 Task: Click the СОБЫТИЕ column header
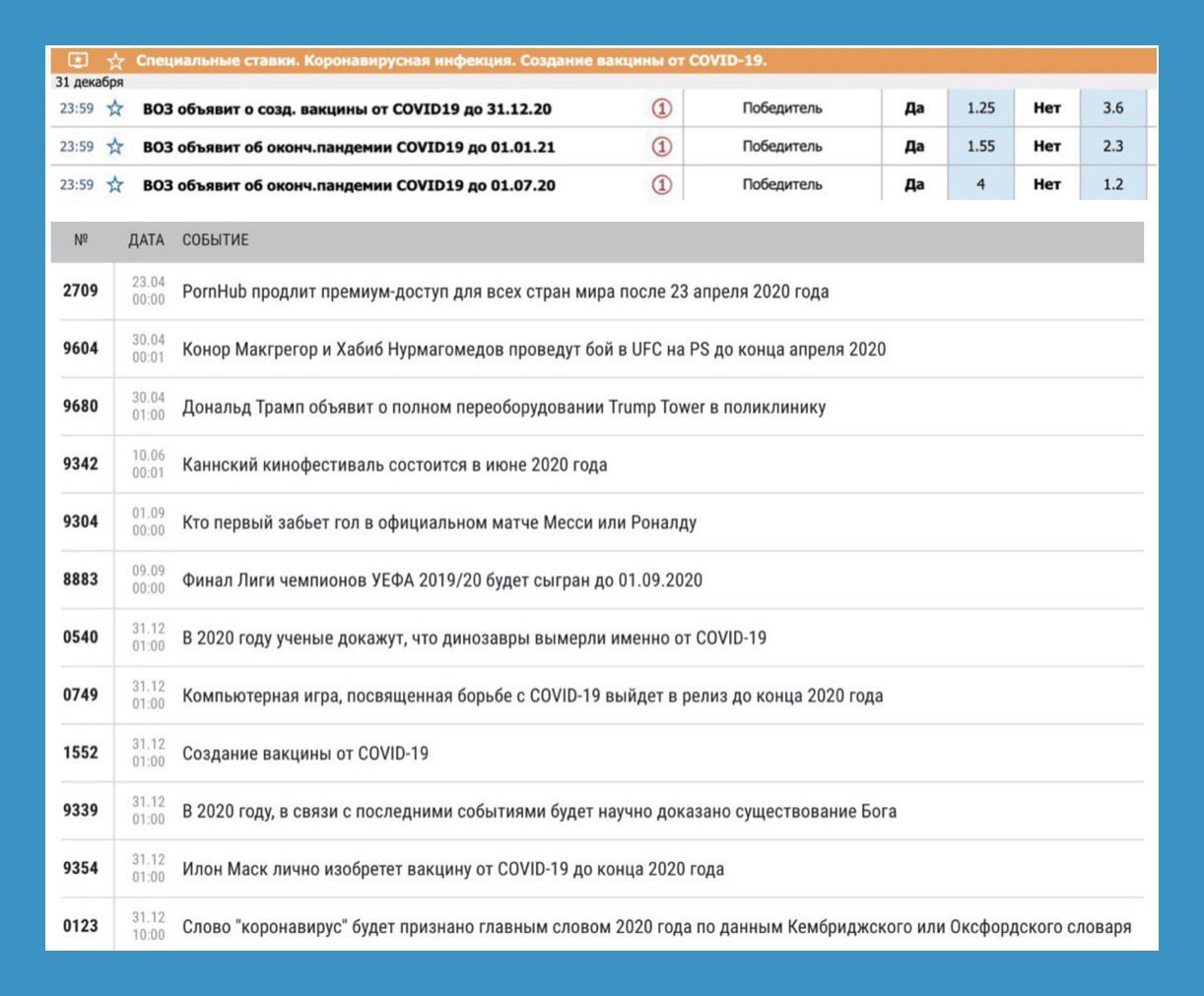coord(216,239)
